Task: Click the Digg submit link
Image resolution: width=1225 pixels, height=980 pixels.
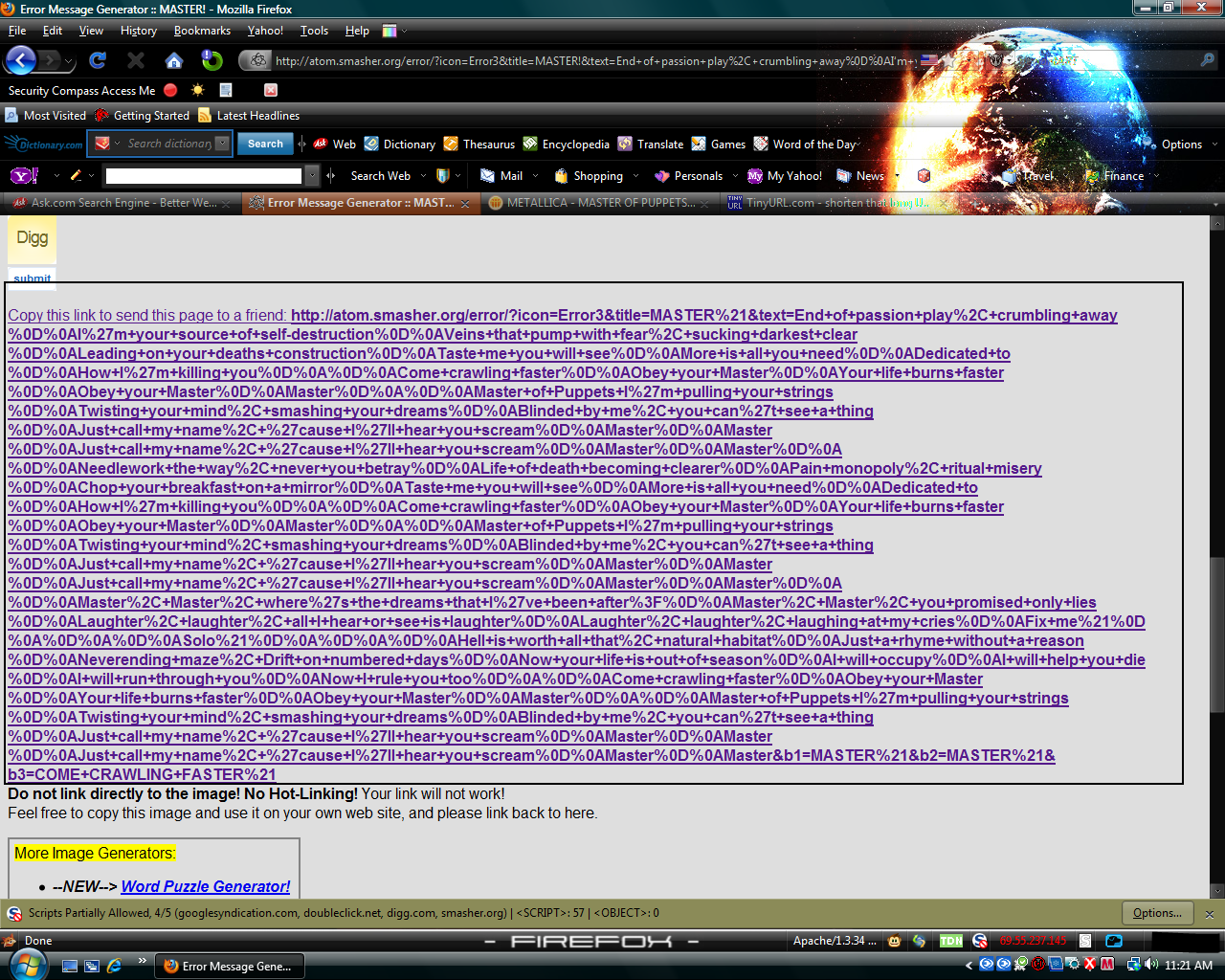Action: (x=33, y=278)
